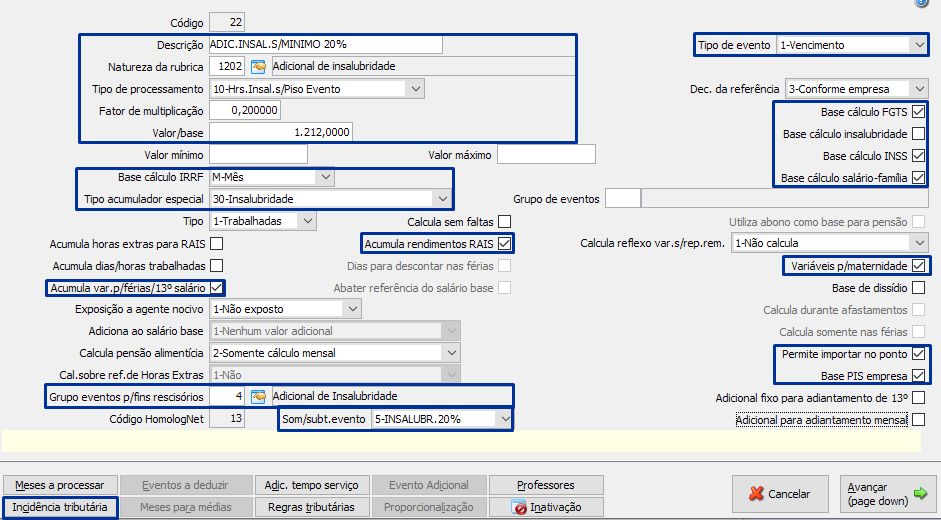Click Fator de multiplicação field
The height and width of the screenshot is (520, 941).
[x=245, y=110]
